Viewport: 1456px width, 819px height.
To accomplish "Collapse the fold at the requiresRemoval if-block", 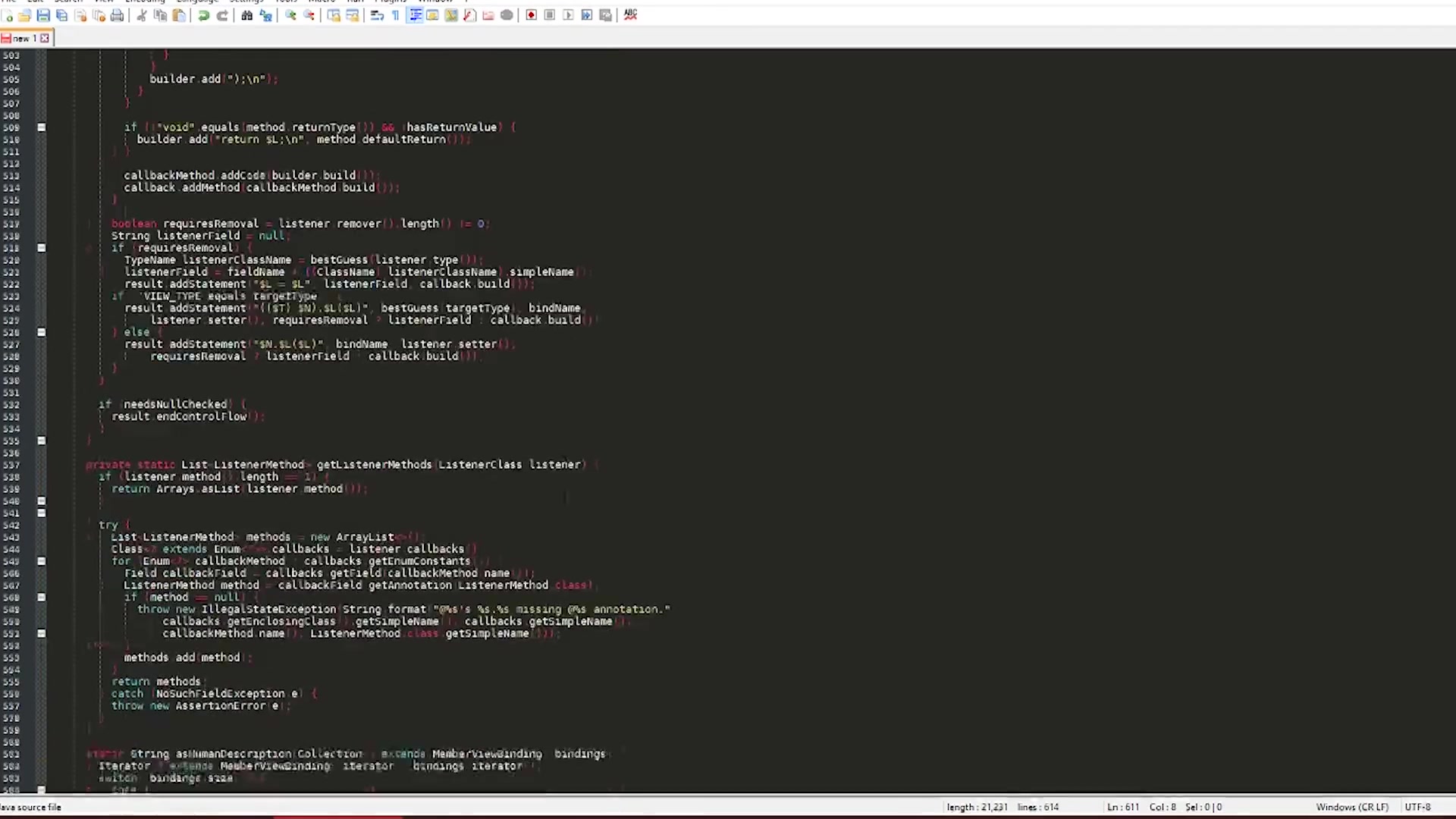I will [x=42, y=248].
